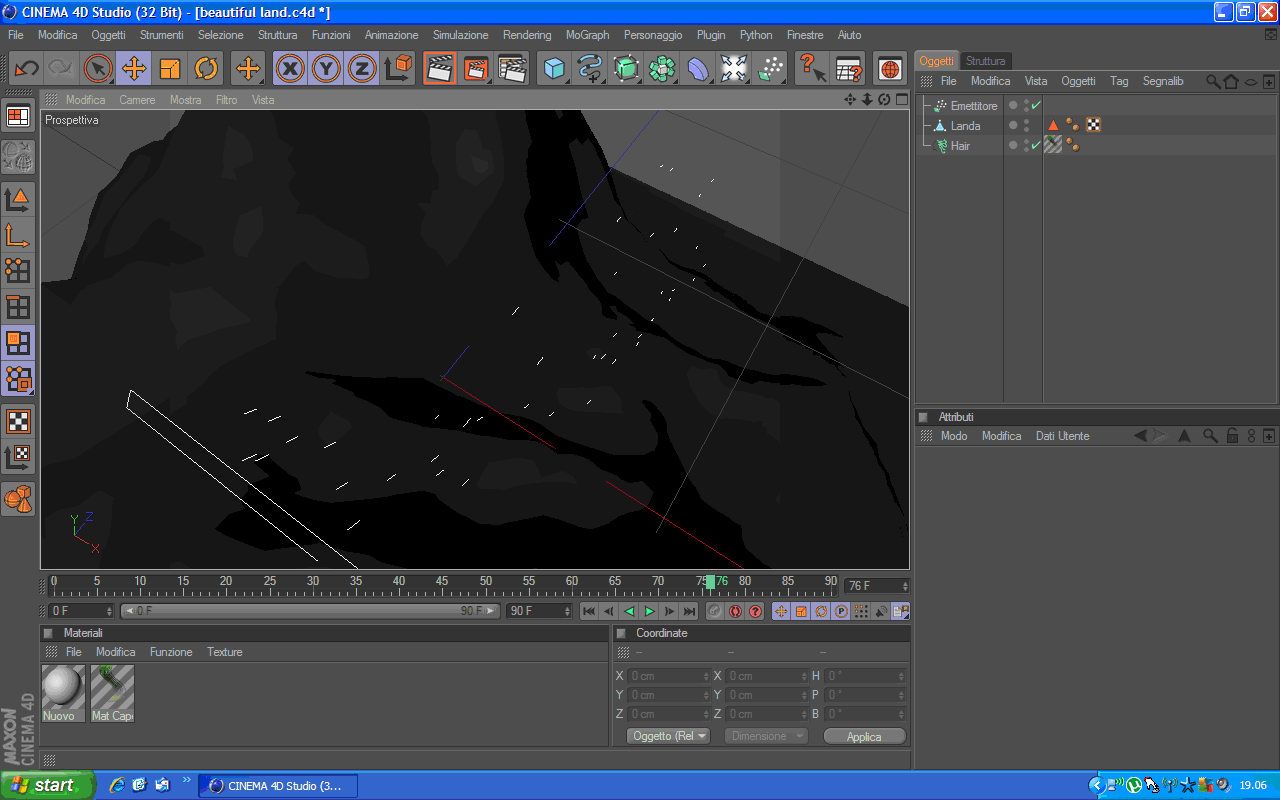This screenshot has width=1280, height=800.
Task: Open the Oggetto (Rel) dropdown
Action: click(668, 736)
